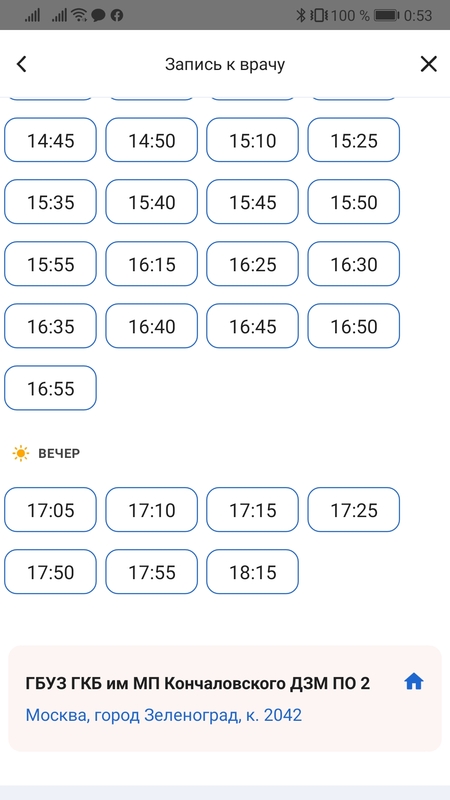Viewport: 450px width, 800px height.
Task: Select the 14:45 time slot
Action: click(x=50, y=140)
